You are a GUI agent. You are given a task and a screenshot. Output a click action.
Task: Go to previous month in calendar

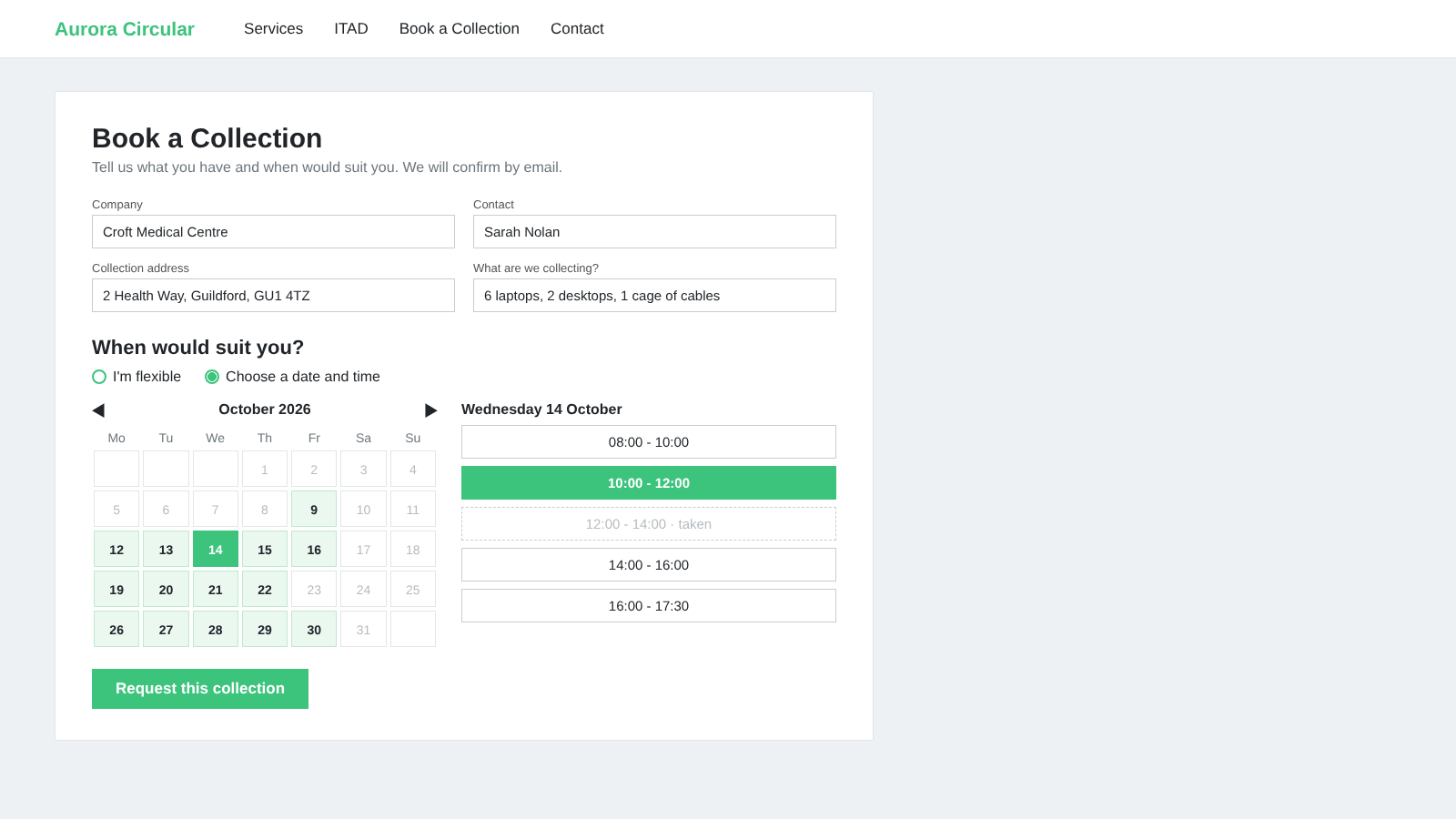click(98, 410)
